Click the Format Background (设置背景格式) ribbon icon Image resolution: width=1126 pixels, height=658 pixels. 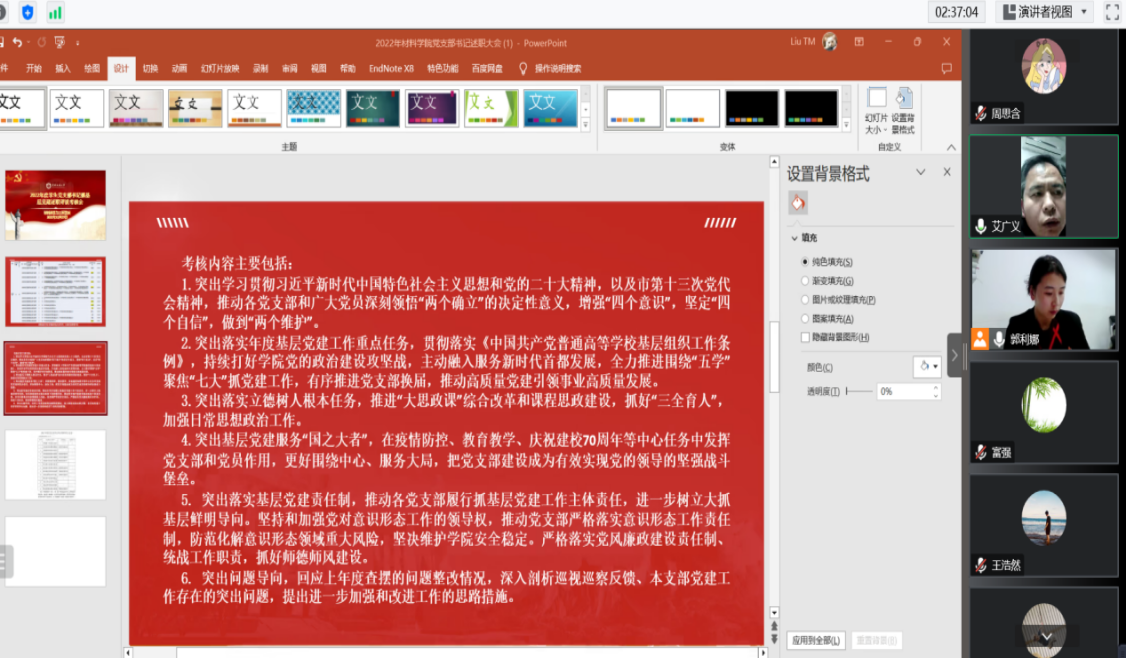point(904,110)
